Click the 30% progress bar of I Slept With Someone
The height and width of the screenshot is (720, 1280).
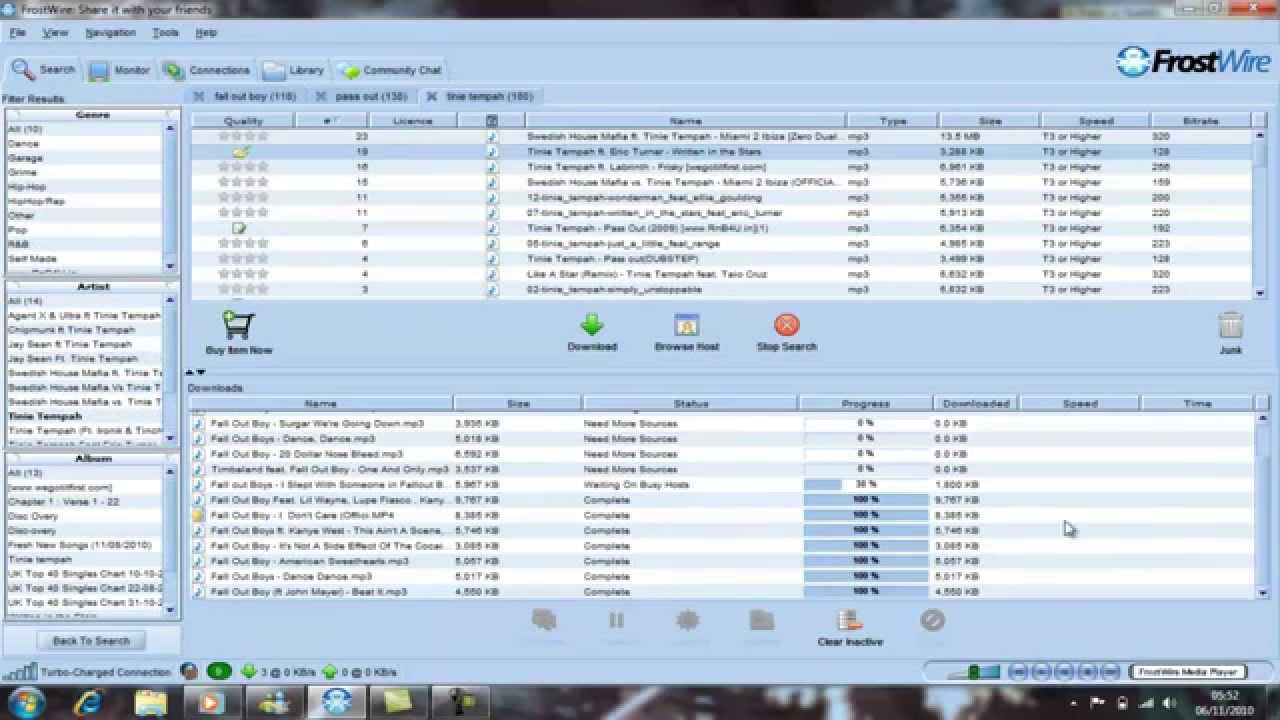[866, 485]
